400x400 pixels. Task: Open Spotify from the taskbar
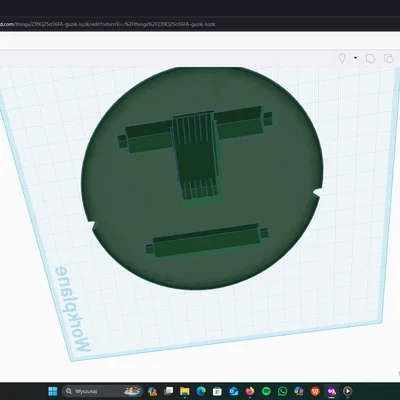tap(266, 391)
